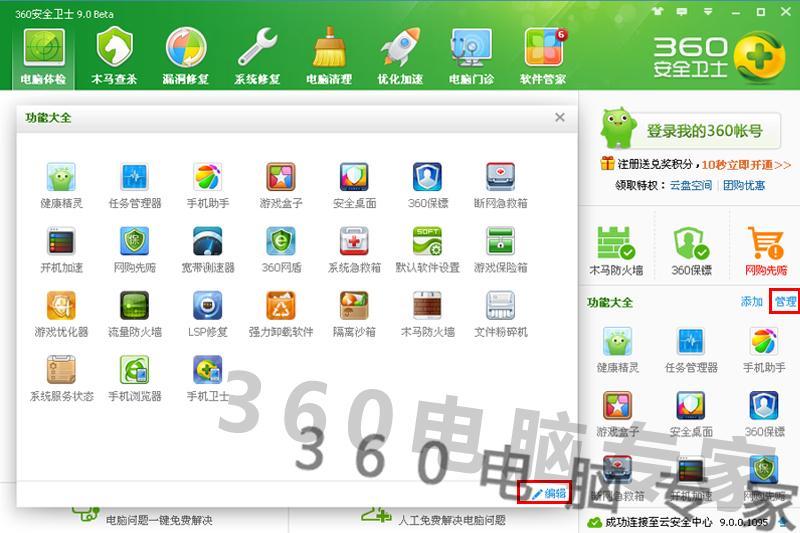
Task: Launch 健康精灵 in the 功能大全 popup
Action: tap(61, 186)
